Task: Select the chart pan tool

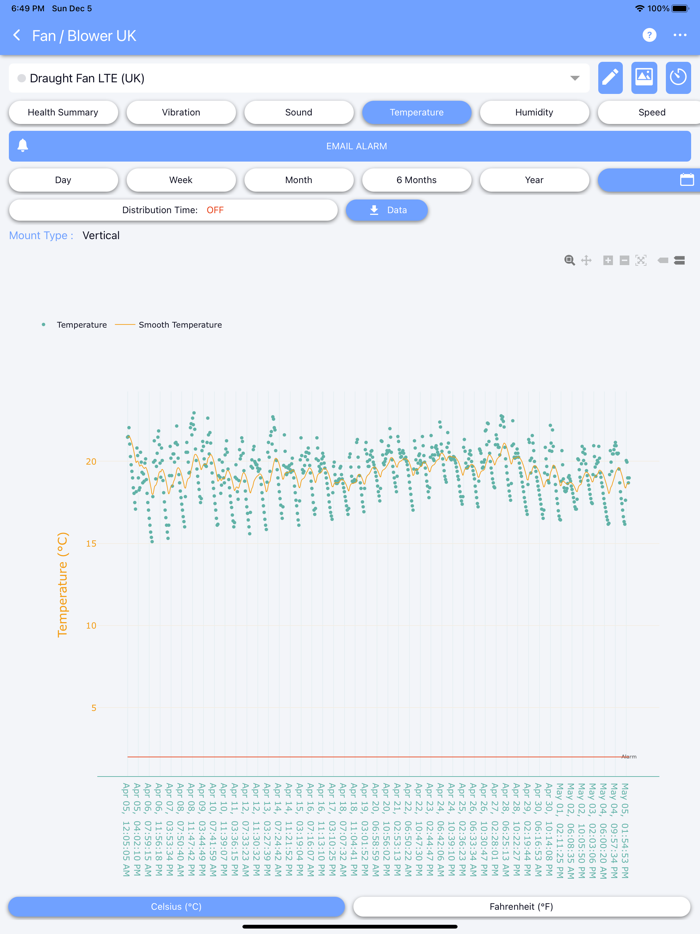Action: pyautogui.click(x=586, y=260)
